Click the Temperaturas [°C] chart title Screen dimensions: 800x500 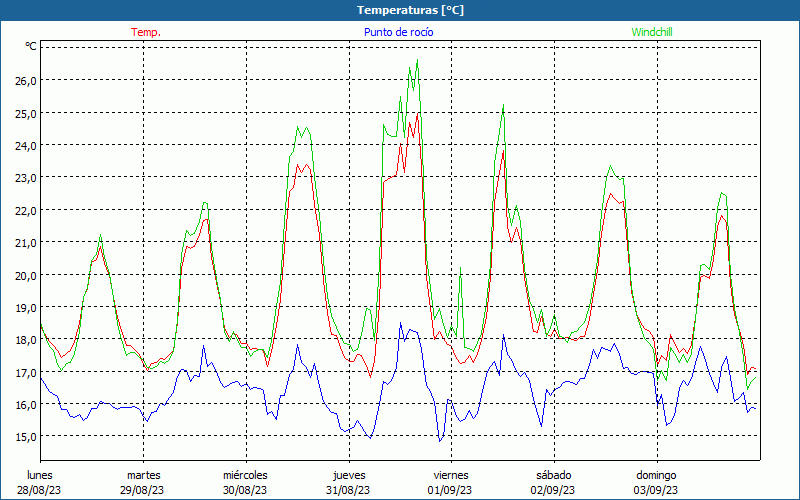[411, 10]
